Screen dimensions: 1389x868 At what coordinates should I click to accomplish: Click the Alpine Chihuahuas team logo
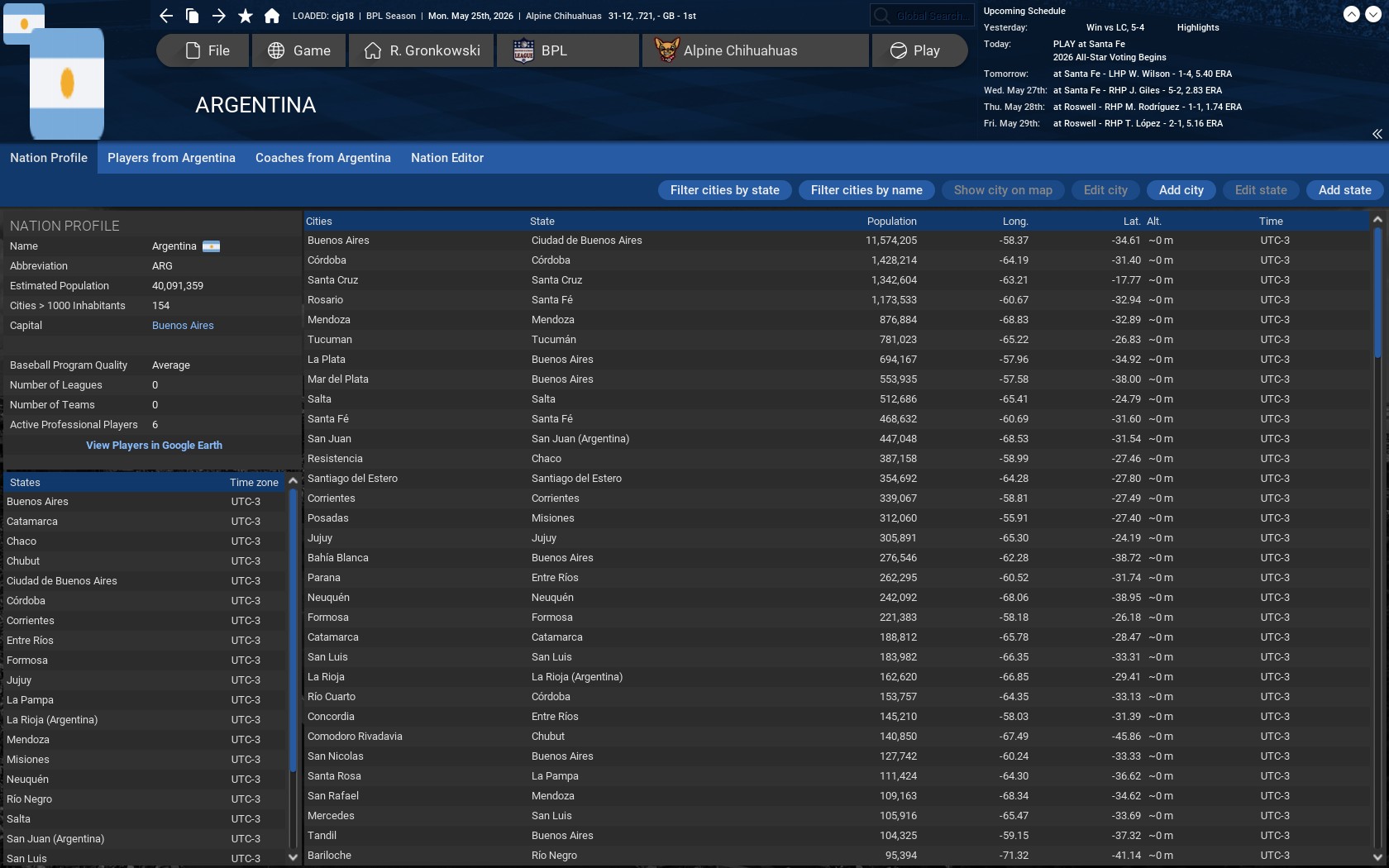(666, 50)
